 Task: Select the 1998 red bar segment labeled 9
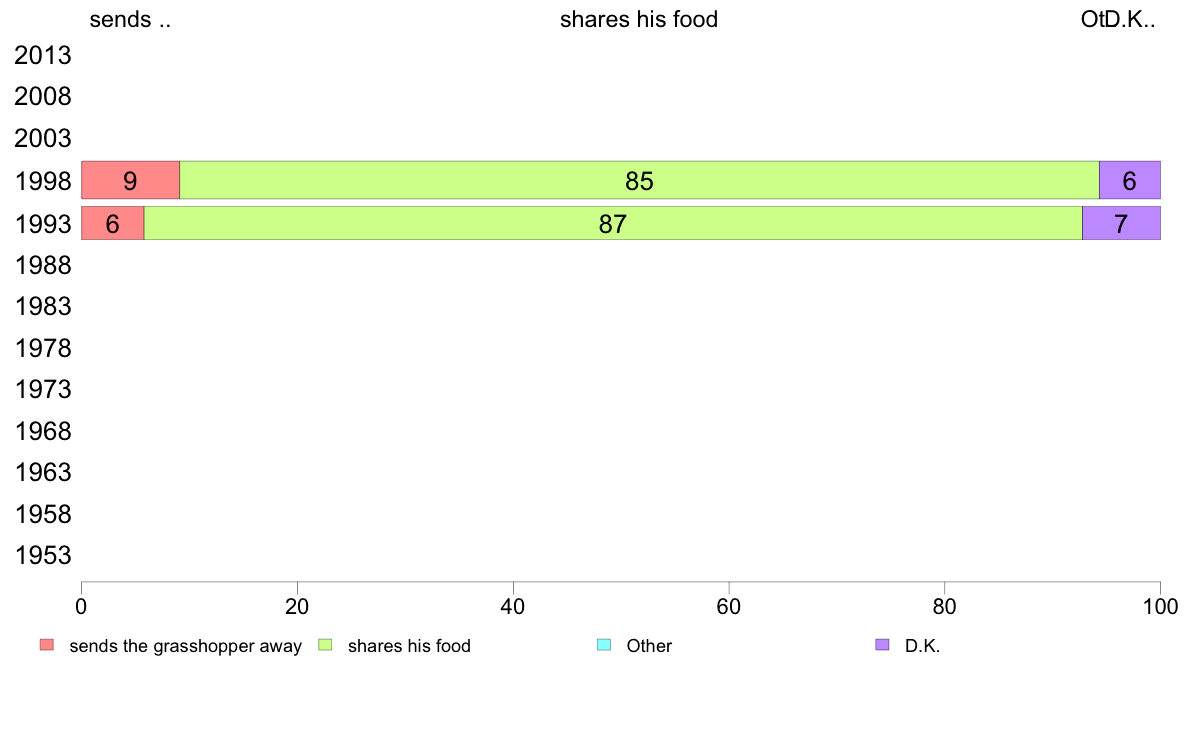pos(130,180)
